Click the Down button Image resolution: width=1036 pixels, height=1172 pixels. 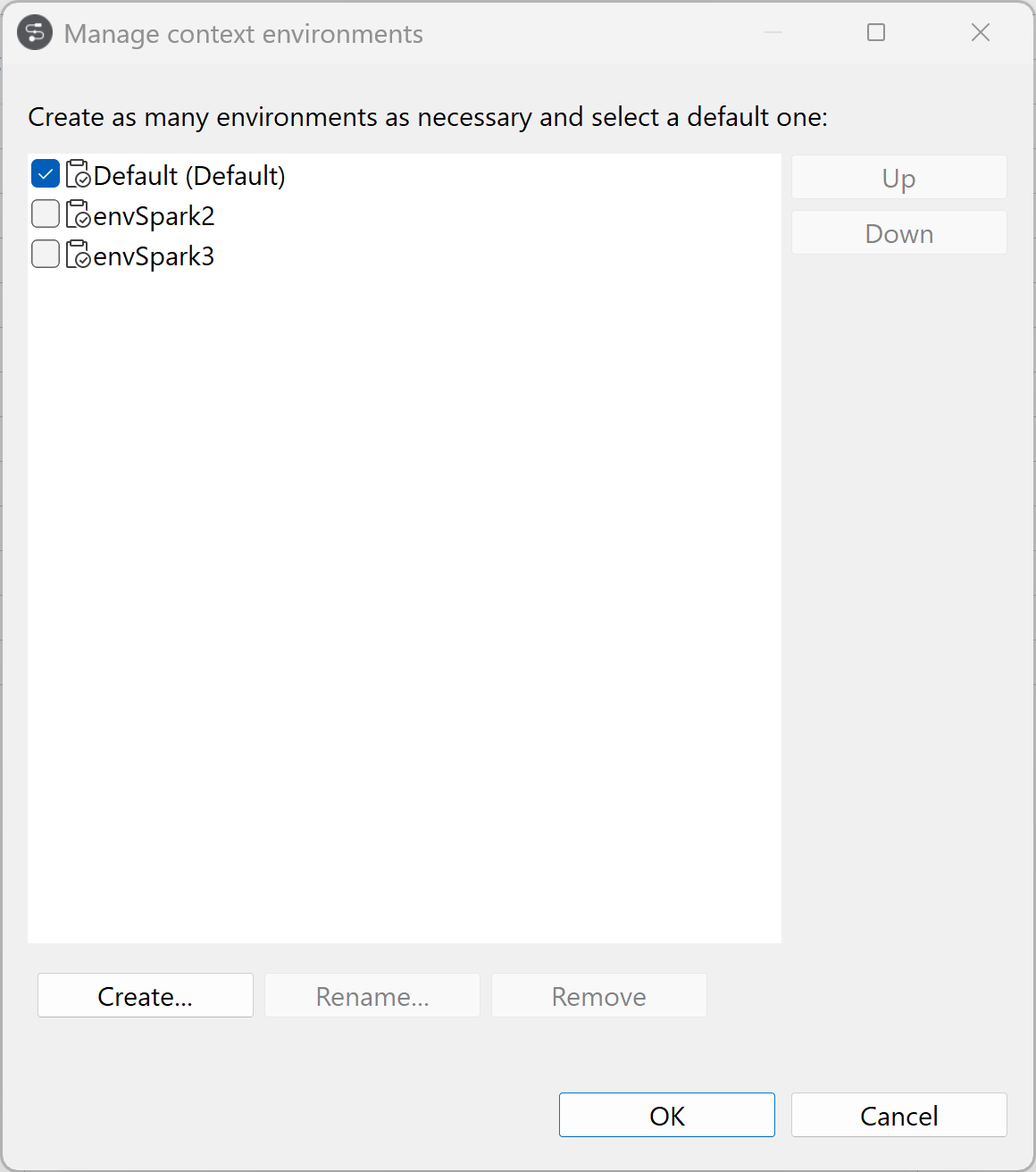click(898, 233)
